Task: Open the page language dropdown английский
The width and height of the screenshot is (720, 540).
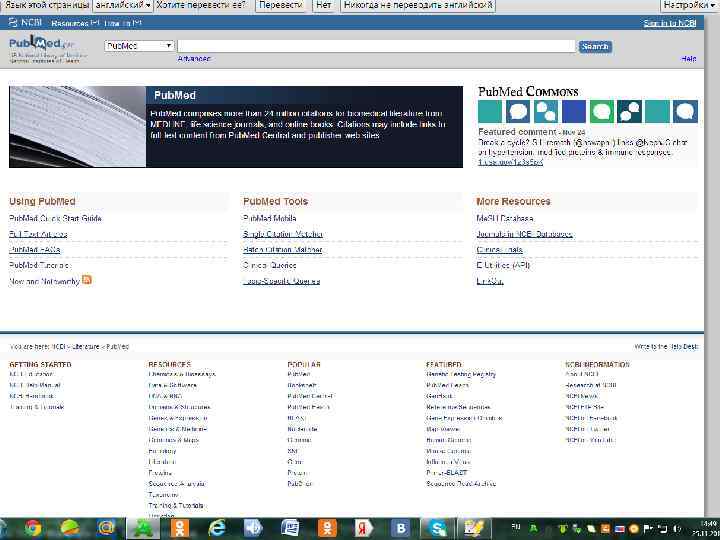Action: pos(123,6)
